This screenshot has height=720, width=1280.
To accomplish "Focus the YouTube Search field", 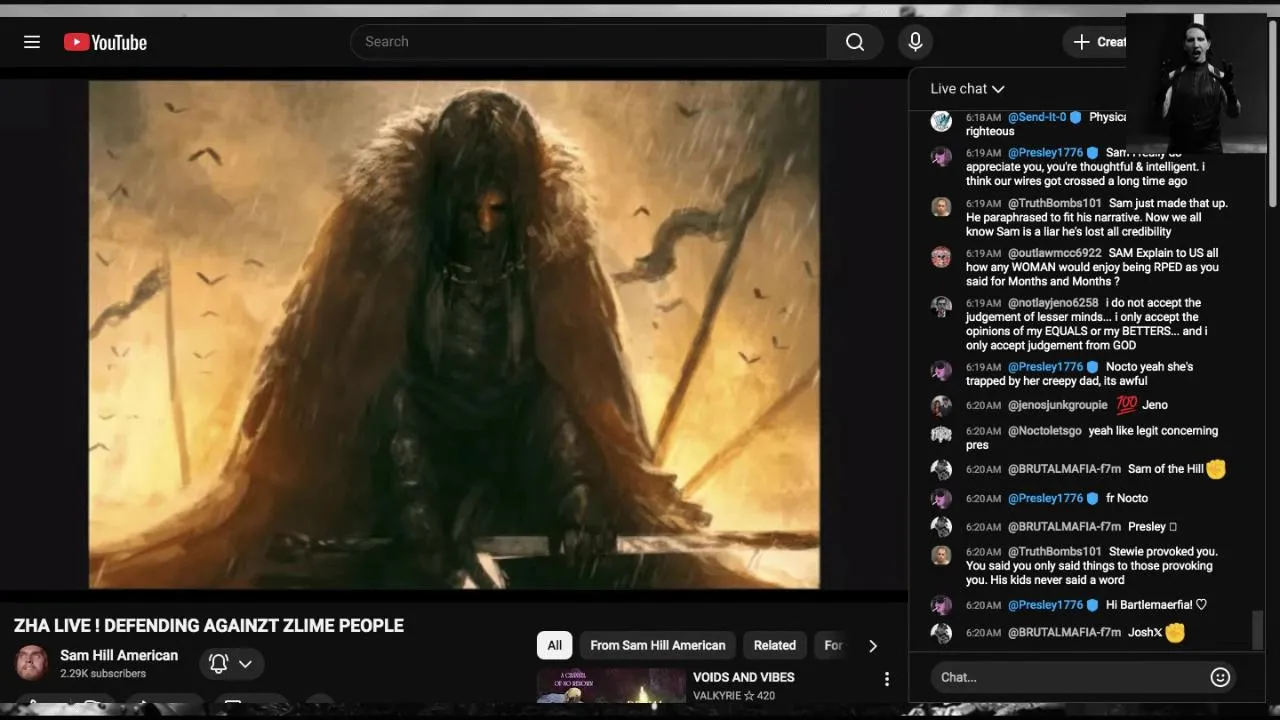I will point(589,42).
